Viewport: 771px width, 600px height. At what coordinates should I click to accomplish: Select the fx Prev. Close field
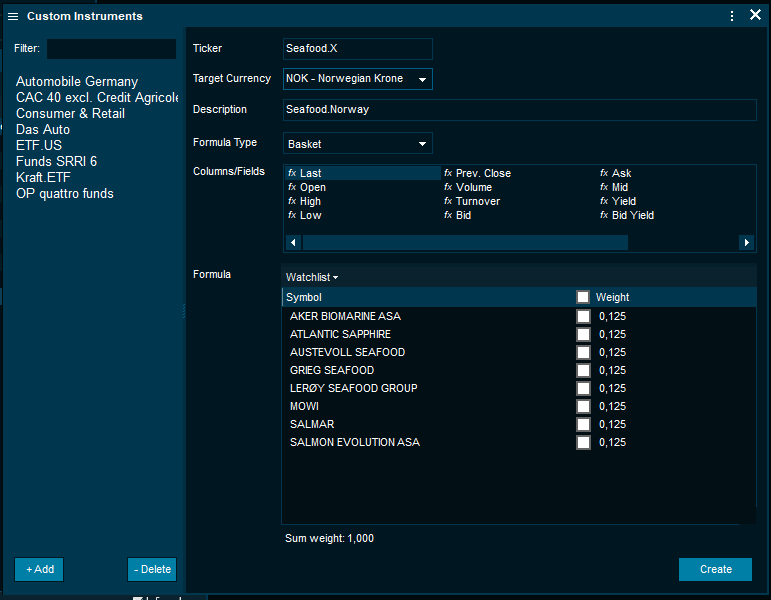pos(482,173)
